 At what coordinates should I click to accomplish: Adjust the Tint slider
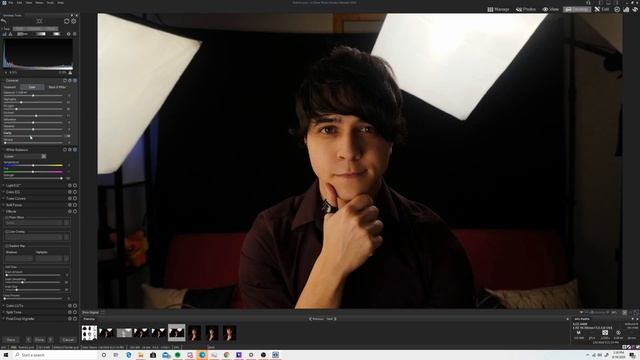click(33, 172)
